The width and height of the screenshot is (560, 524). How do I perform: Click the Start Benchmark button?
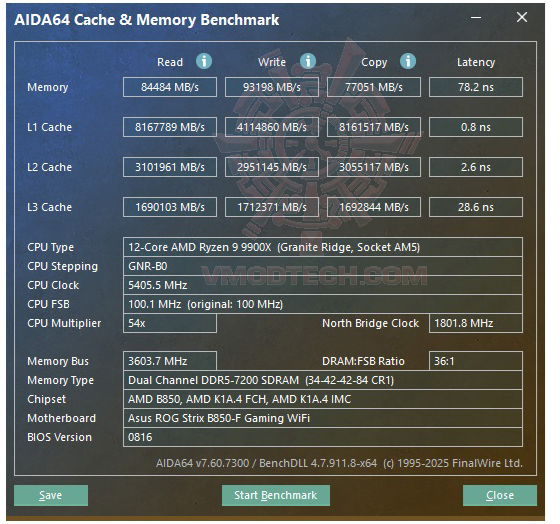coord(276,495)
